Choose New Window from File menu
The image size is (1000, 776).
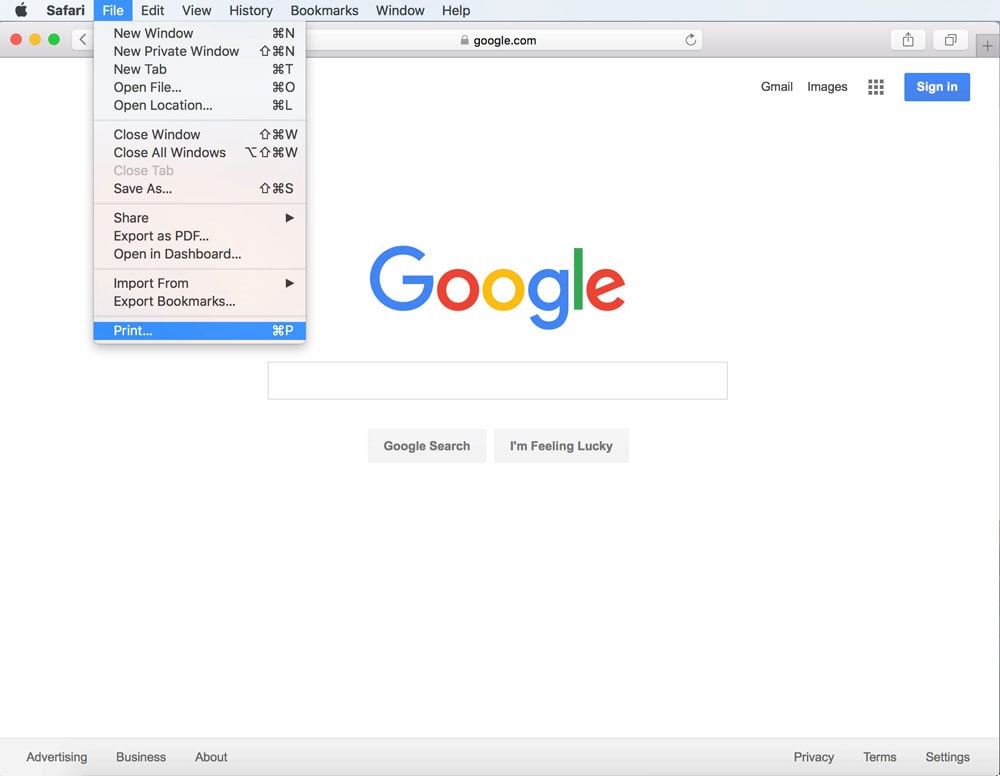point(200,33)
